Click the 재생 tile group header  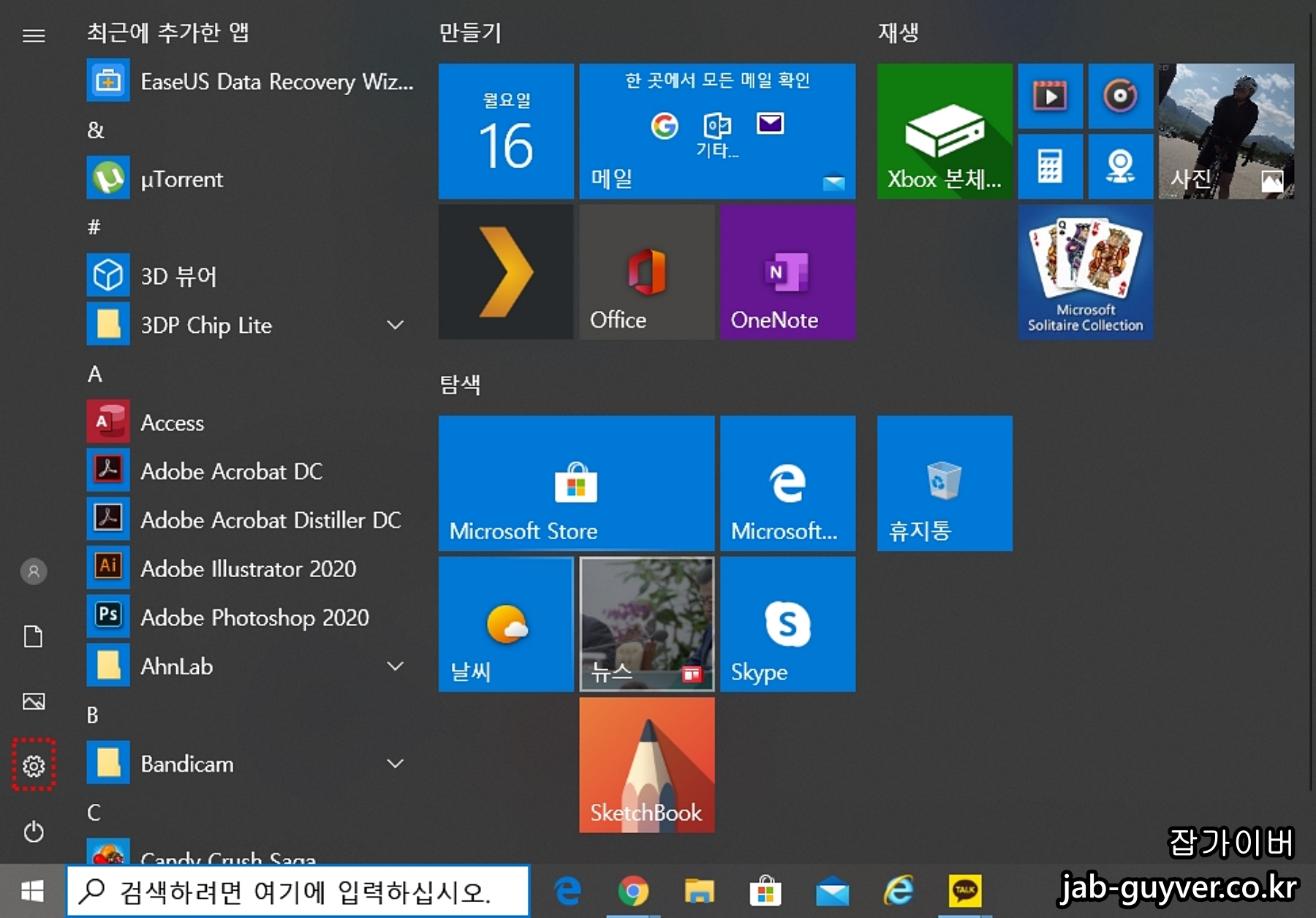(898, 33)
